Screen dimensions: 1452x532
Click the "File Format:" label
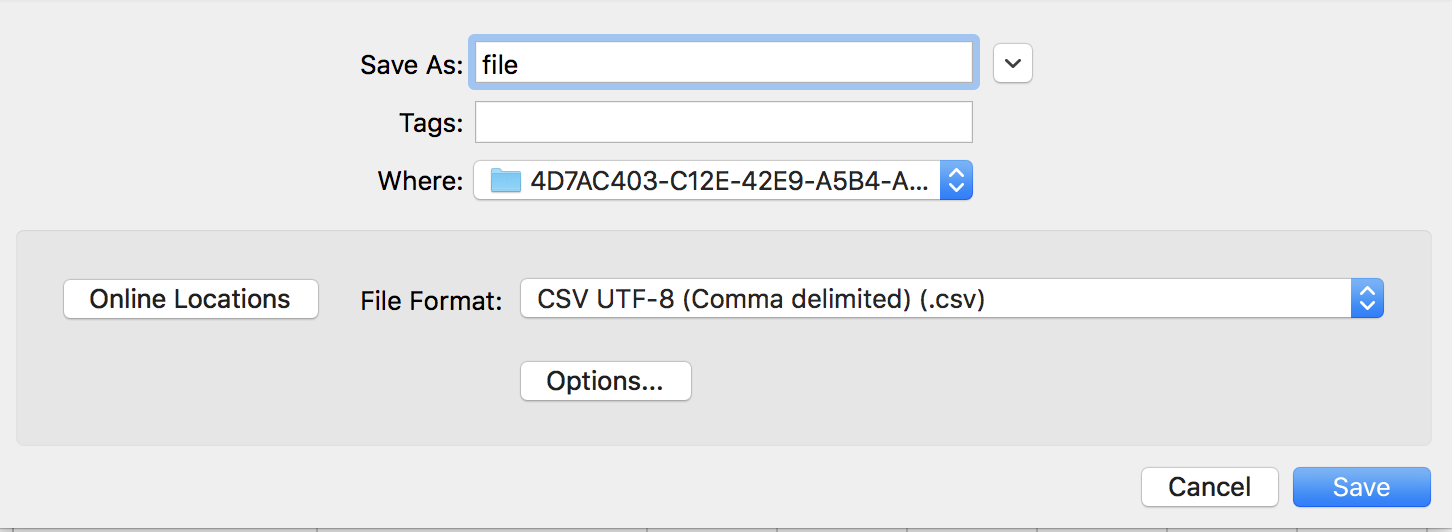click(x=431, y=300)
